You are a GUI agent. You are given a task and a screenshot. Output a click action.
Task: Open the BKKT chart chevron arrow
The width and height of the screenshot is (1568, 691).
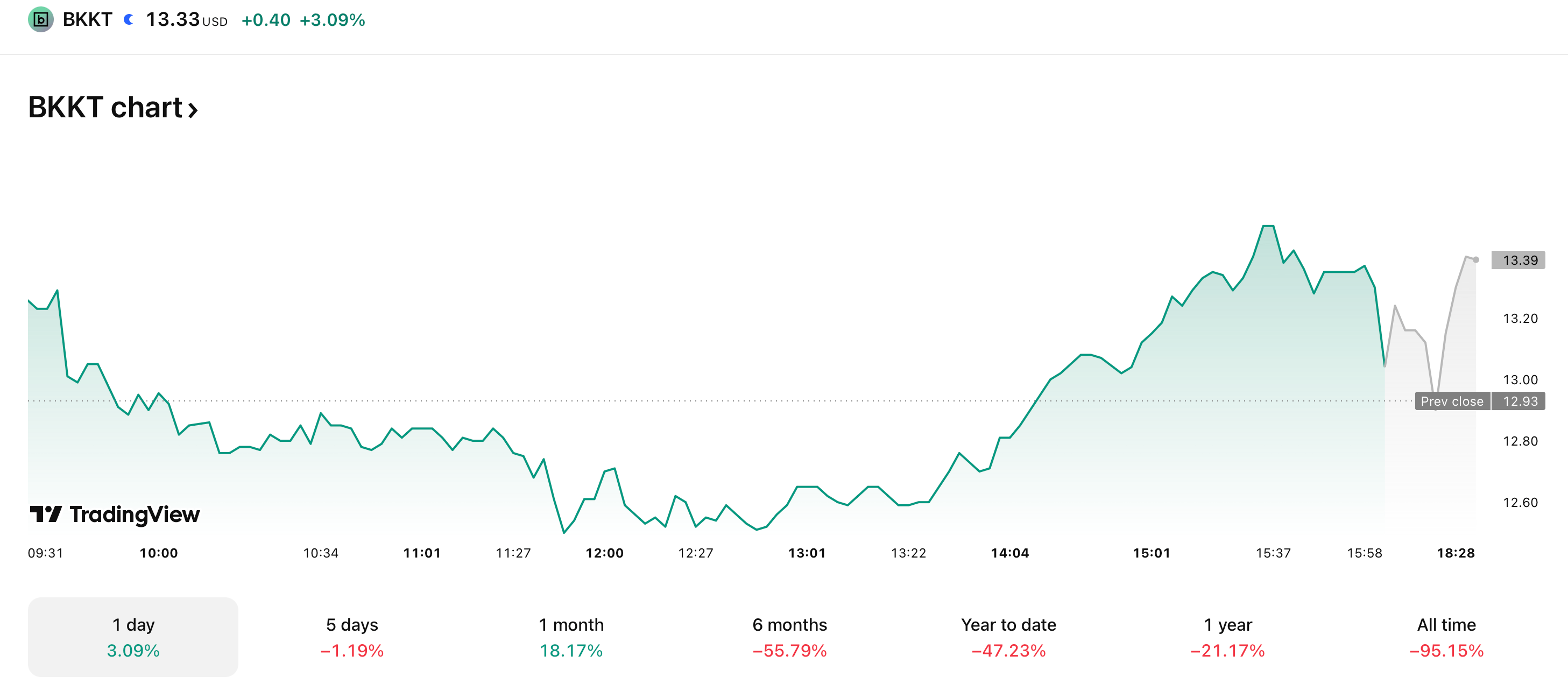click(193, 110)
